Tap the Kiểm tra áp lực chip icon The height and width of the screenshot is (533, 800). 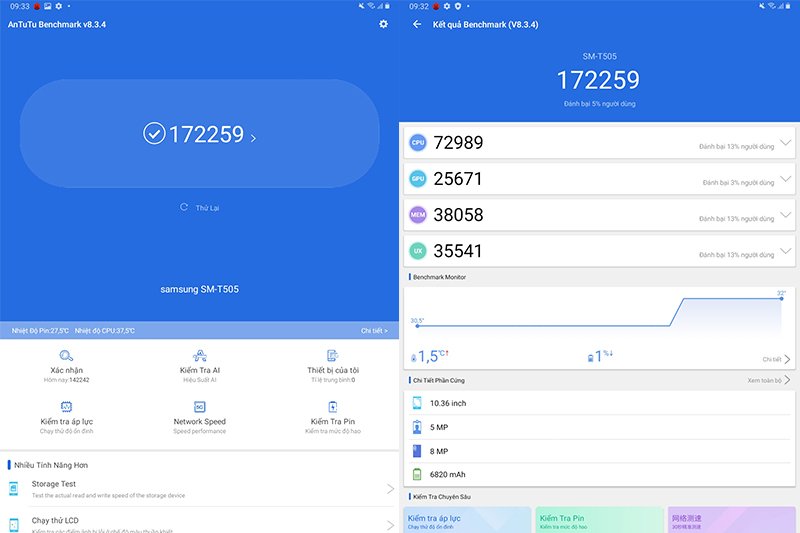pos(66,407)
